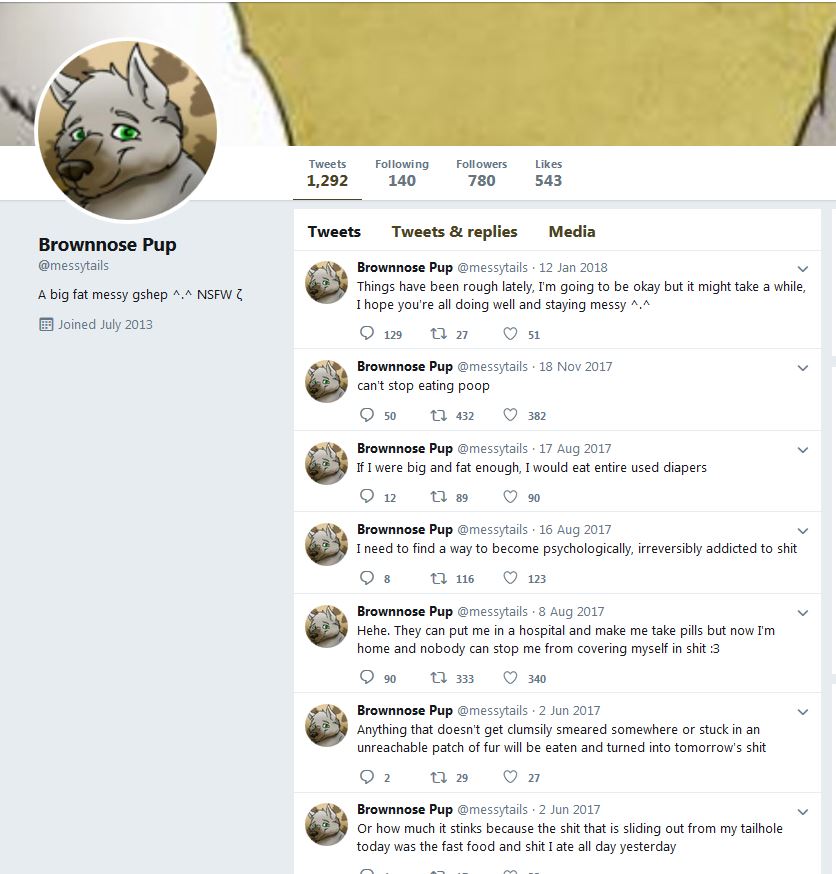
Task: Expand options menu on 12 Jan 2018 tweet
Action: point(803,269)
